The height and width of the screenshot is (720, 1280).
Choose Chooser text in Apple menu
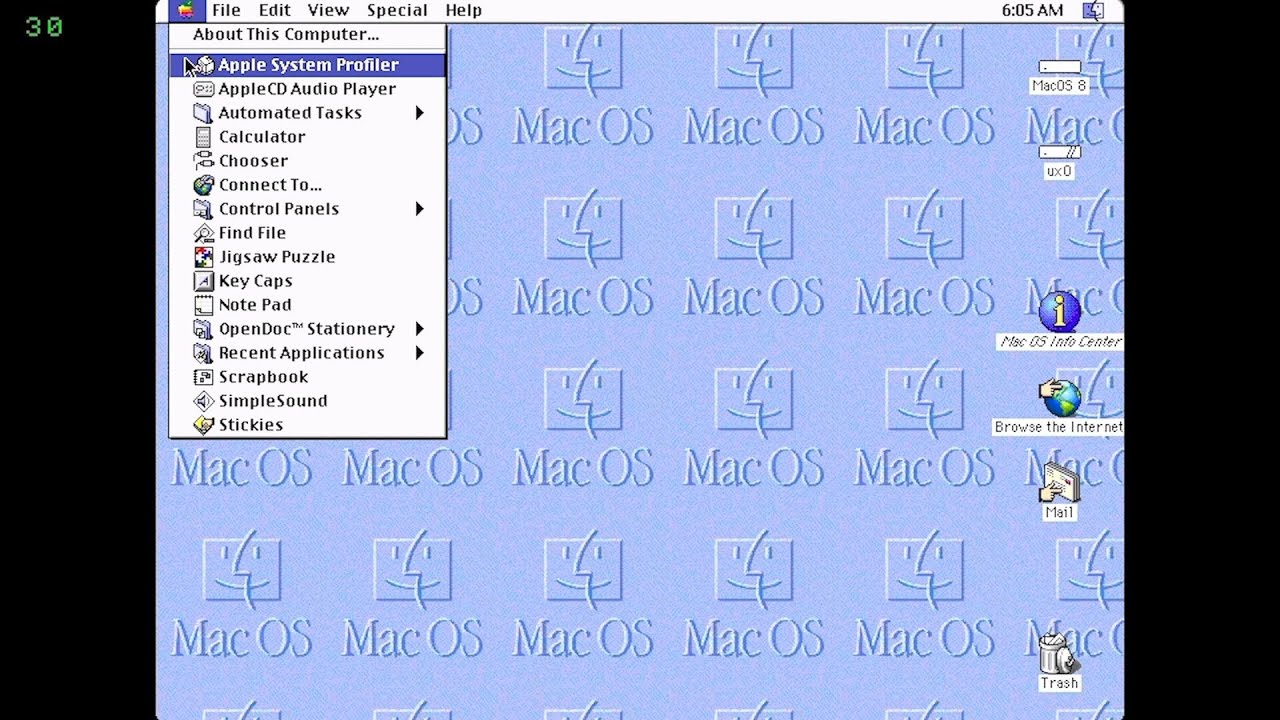point(253,161)
